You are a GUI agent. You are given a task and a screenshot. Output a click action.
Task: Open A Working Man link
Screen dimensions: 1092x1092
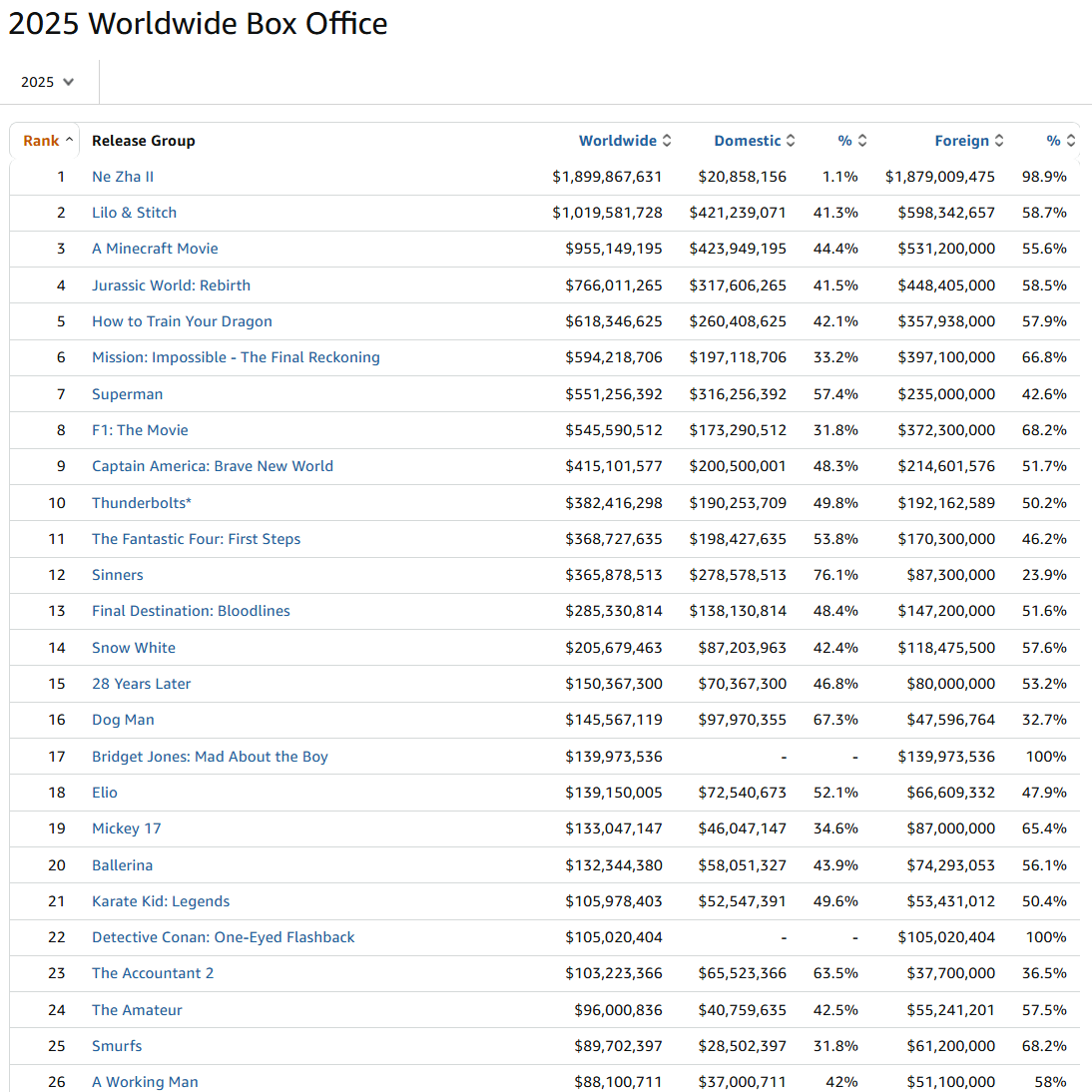coord(145,1082)
